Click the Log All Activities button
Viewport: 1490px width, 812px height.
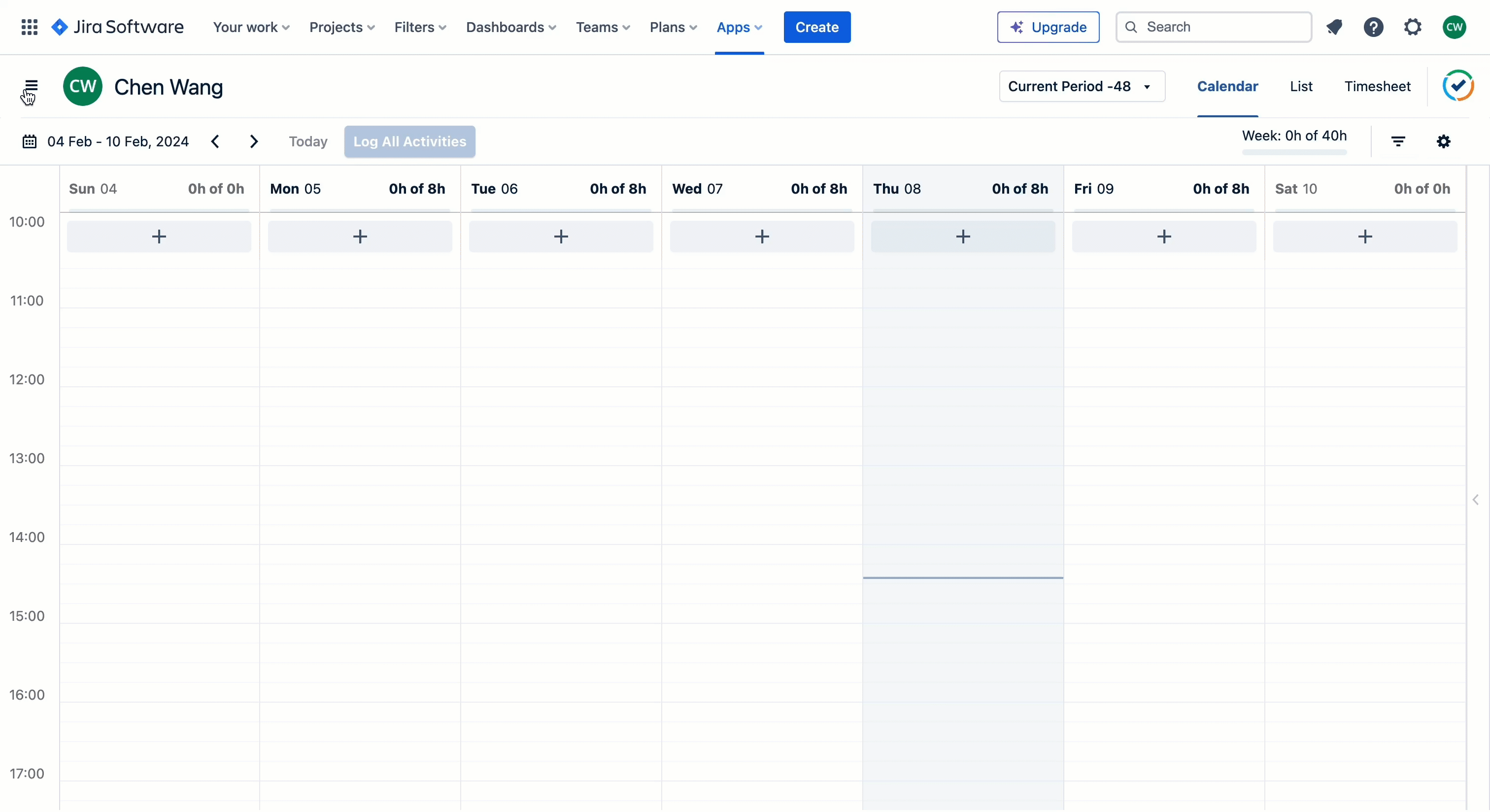click(x=409, y=142)
